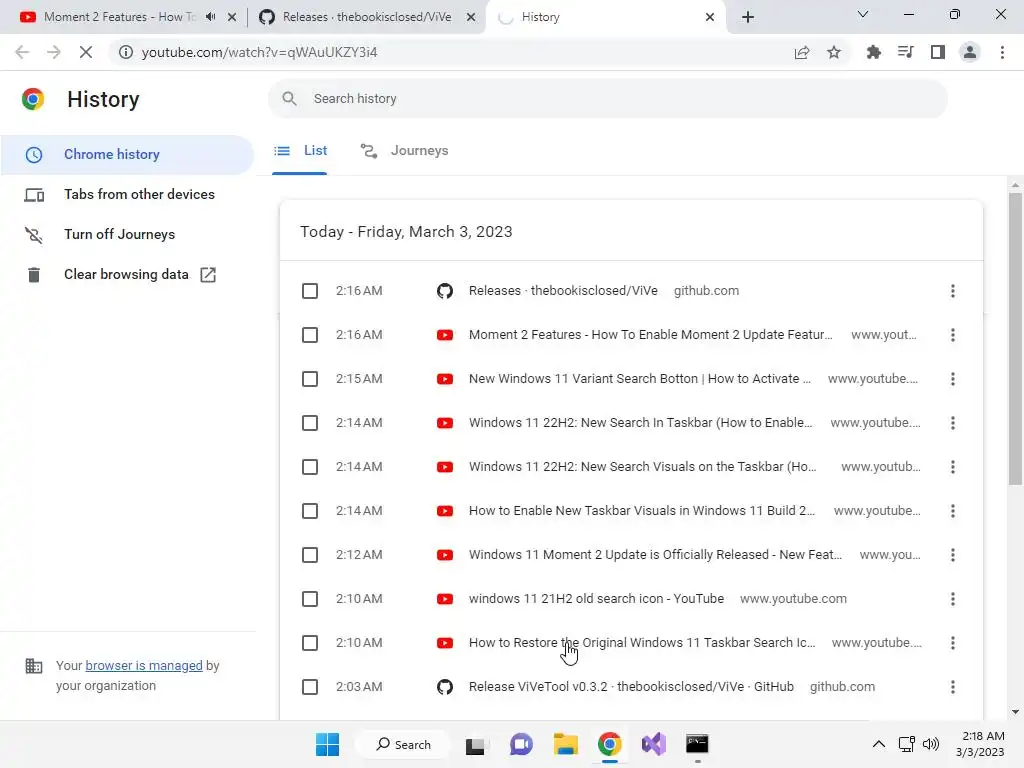
Task: Check the Moment 2 Features history entry
Action: click(x=310, y=335)
